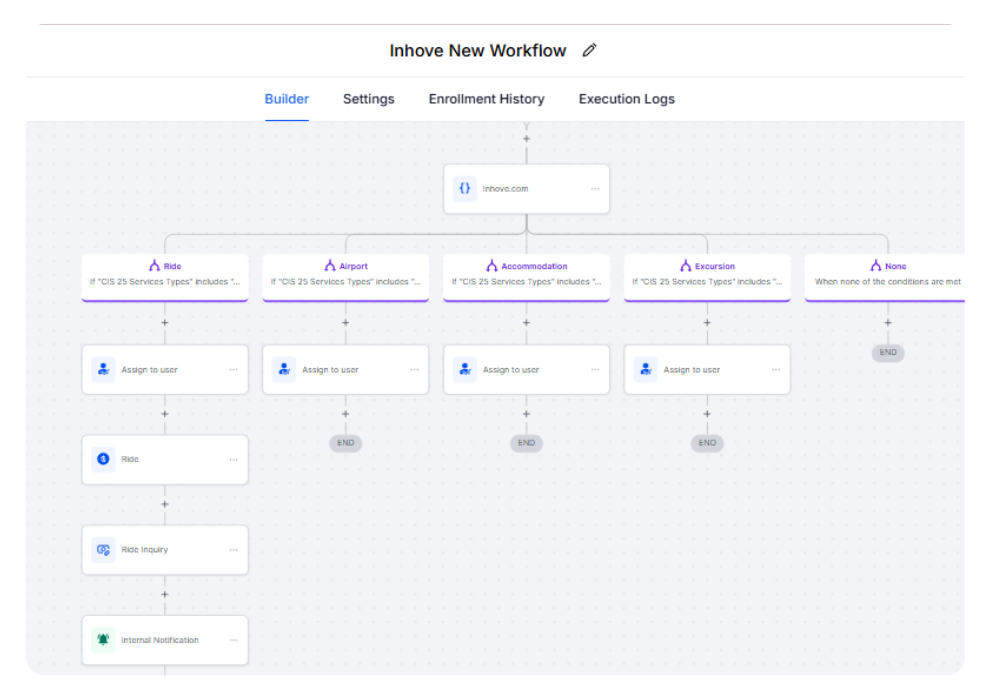1000x700 pixels.
Task: Click the chain-link icon on Ride Inquiry node
Action: pyautogui.click(x=102, y=549)
